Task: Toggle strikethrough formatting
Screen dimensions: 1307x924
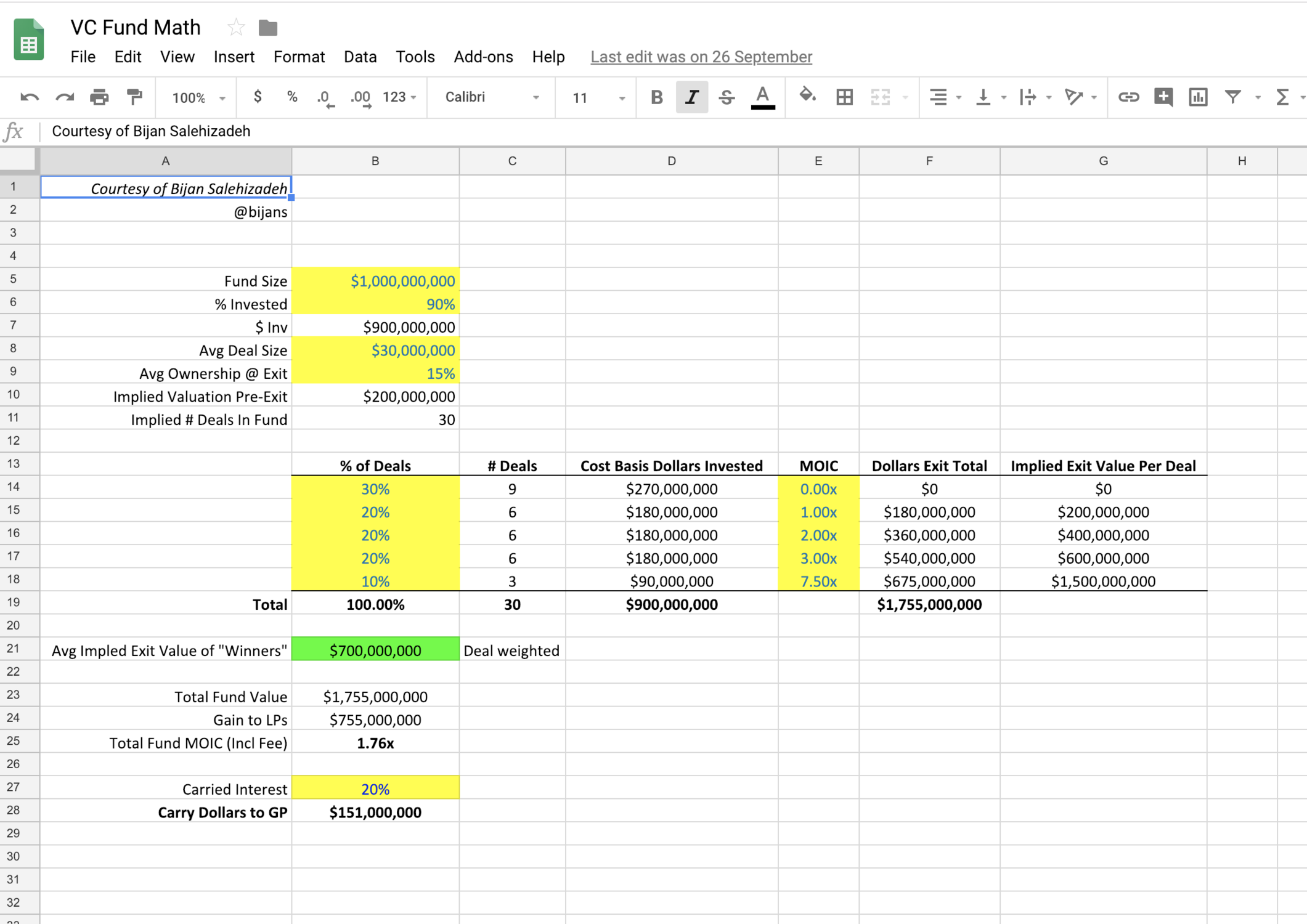Action: click(727, 97)
